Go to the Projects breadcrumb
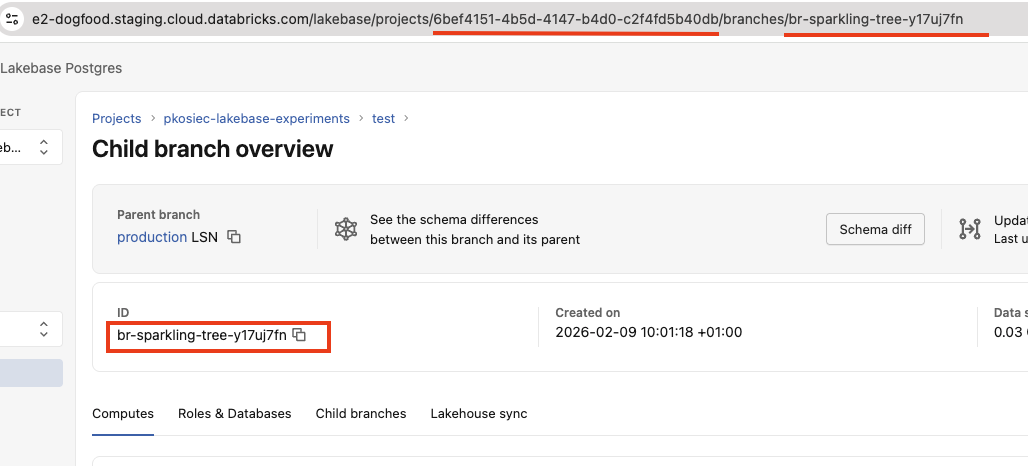The height and width of the screenshot is (466, 1028). click(x=116, y=118)
